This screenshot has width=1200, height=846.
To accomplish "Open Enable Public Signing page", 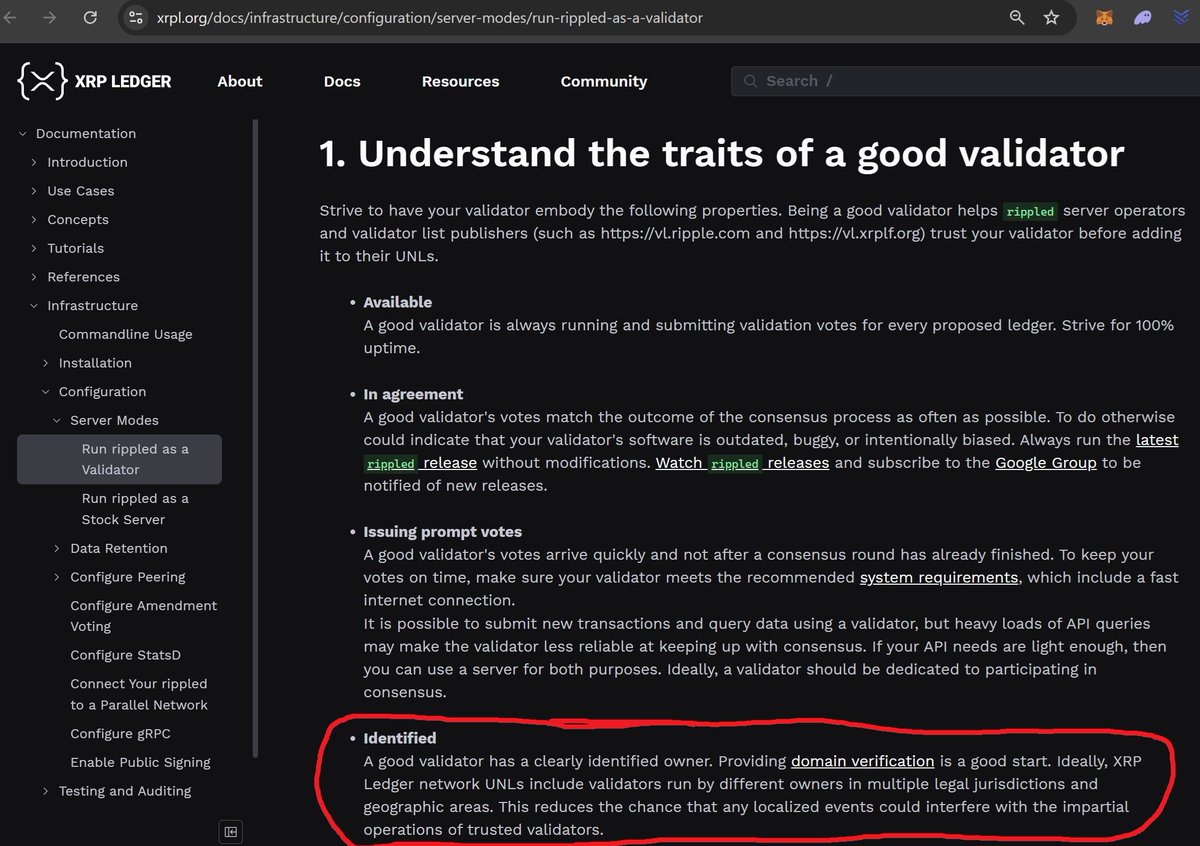I will tap(140, 762).
